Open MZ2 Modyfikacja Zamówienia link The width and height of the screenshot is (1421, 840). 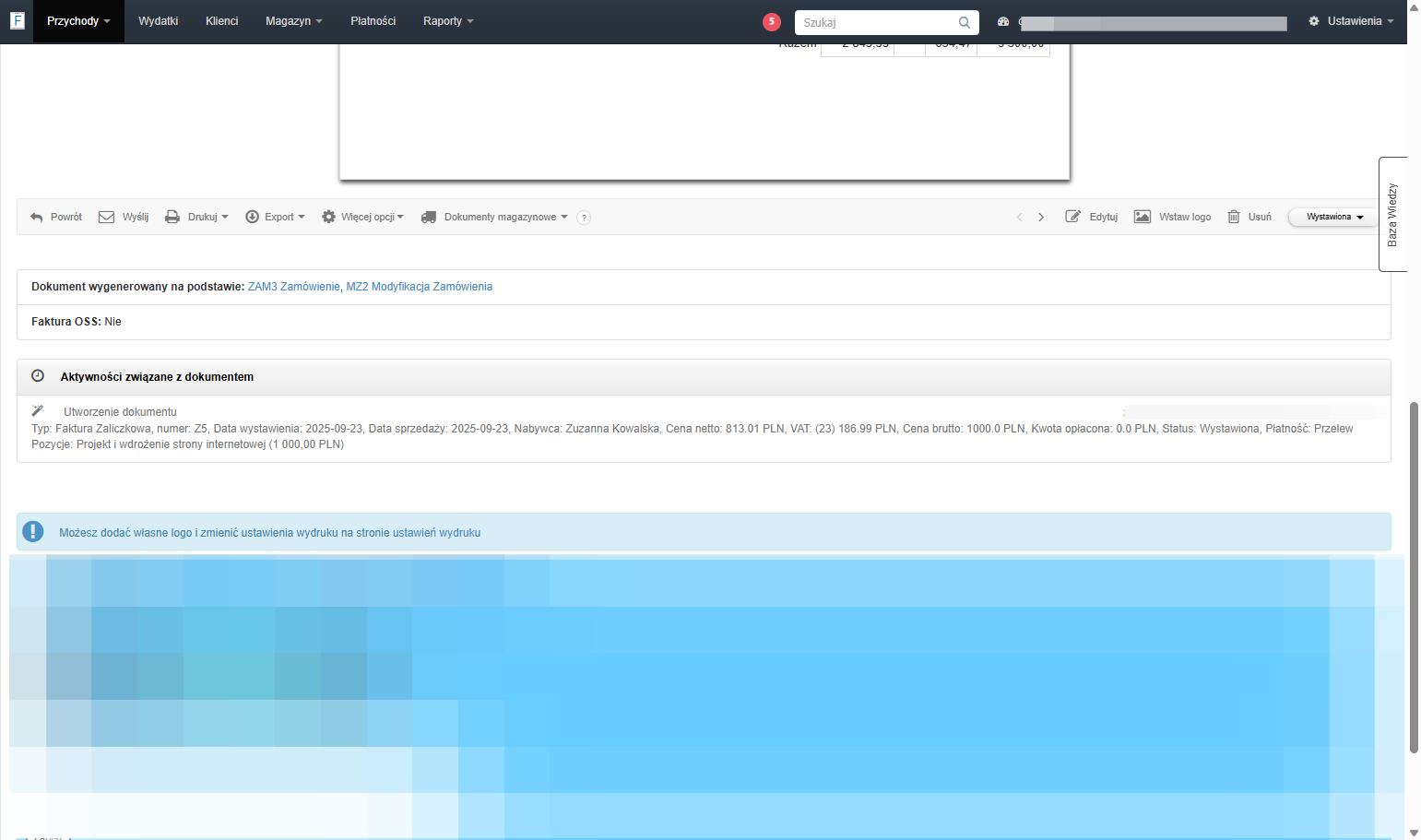tap(419, 287)
